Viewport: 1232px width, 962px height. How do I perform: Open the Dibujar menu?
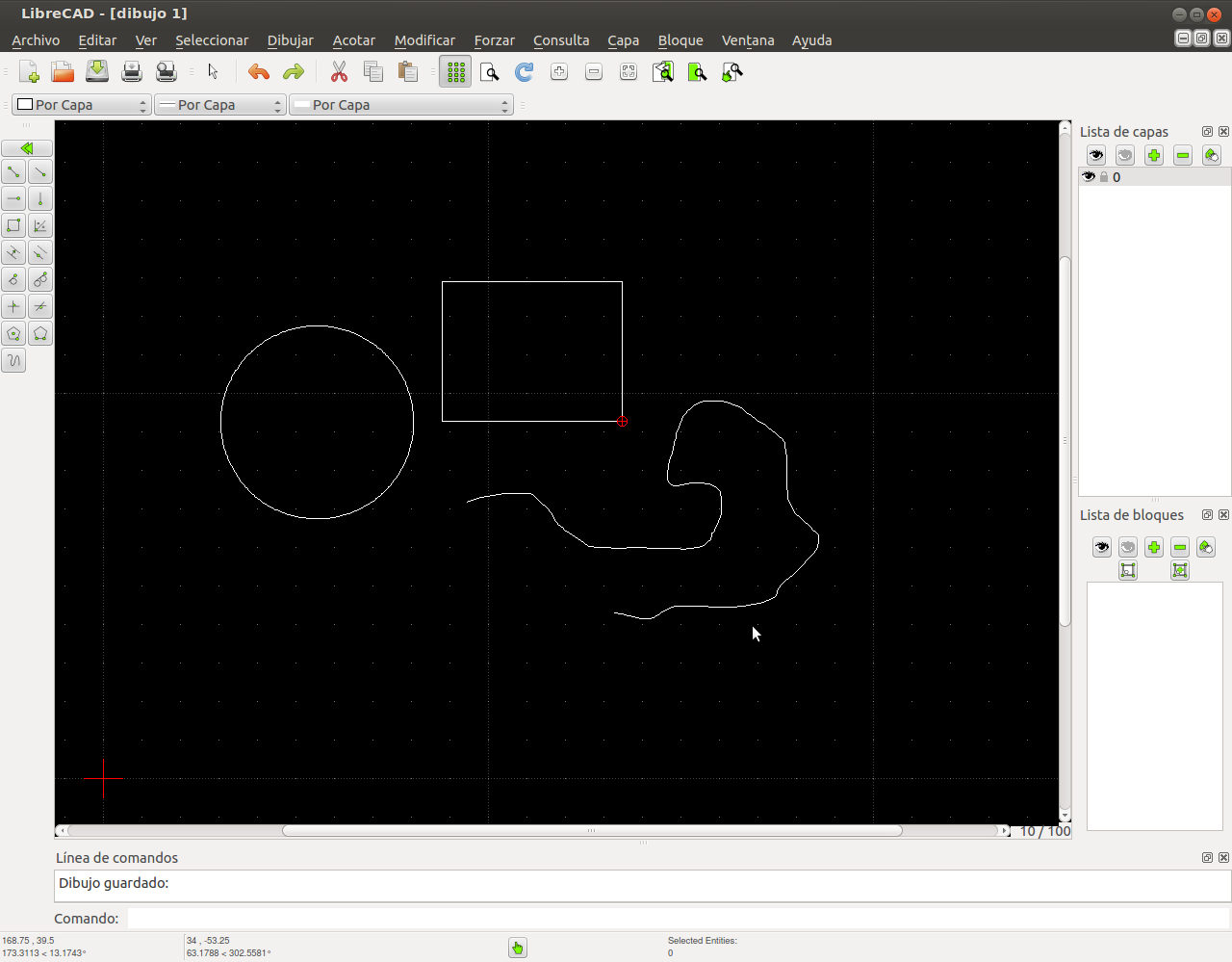coord(291,40)
